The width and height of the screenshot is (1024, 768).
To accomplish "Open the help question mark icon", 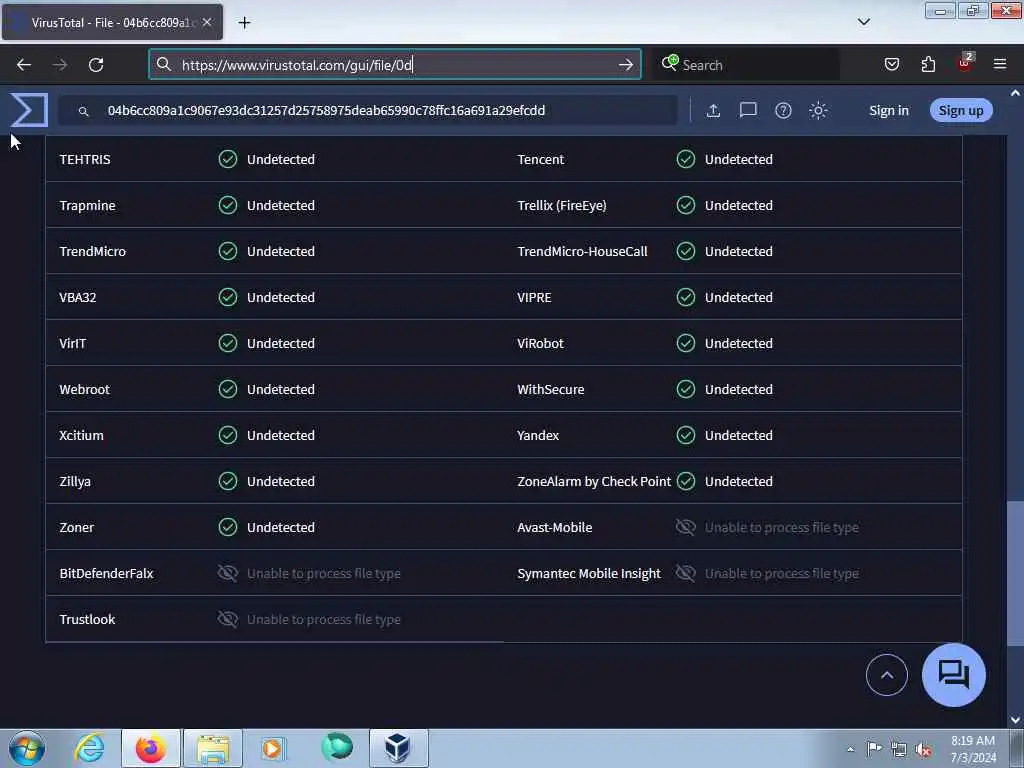I will pos(783,110).
